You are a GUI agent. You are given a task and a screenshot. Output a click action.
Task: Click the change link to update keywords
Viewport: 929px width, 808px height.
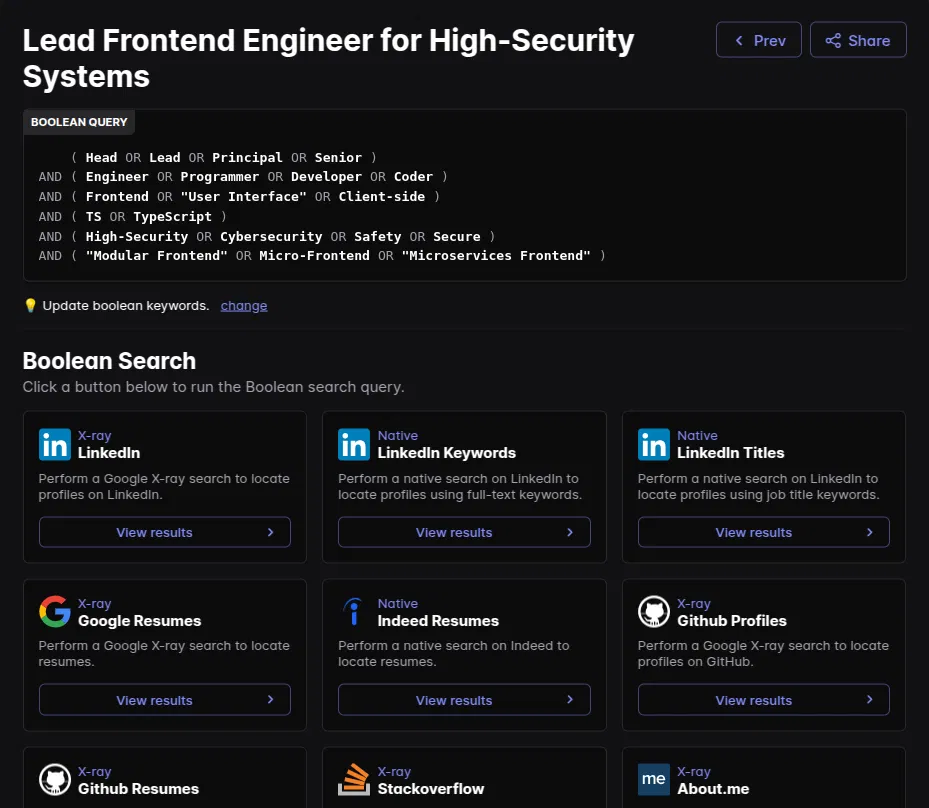click(x=243, y=305)
